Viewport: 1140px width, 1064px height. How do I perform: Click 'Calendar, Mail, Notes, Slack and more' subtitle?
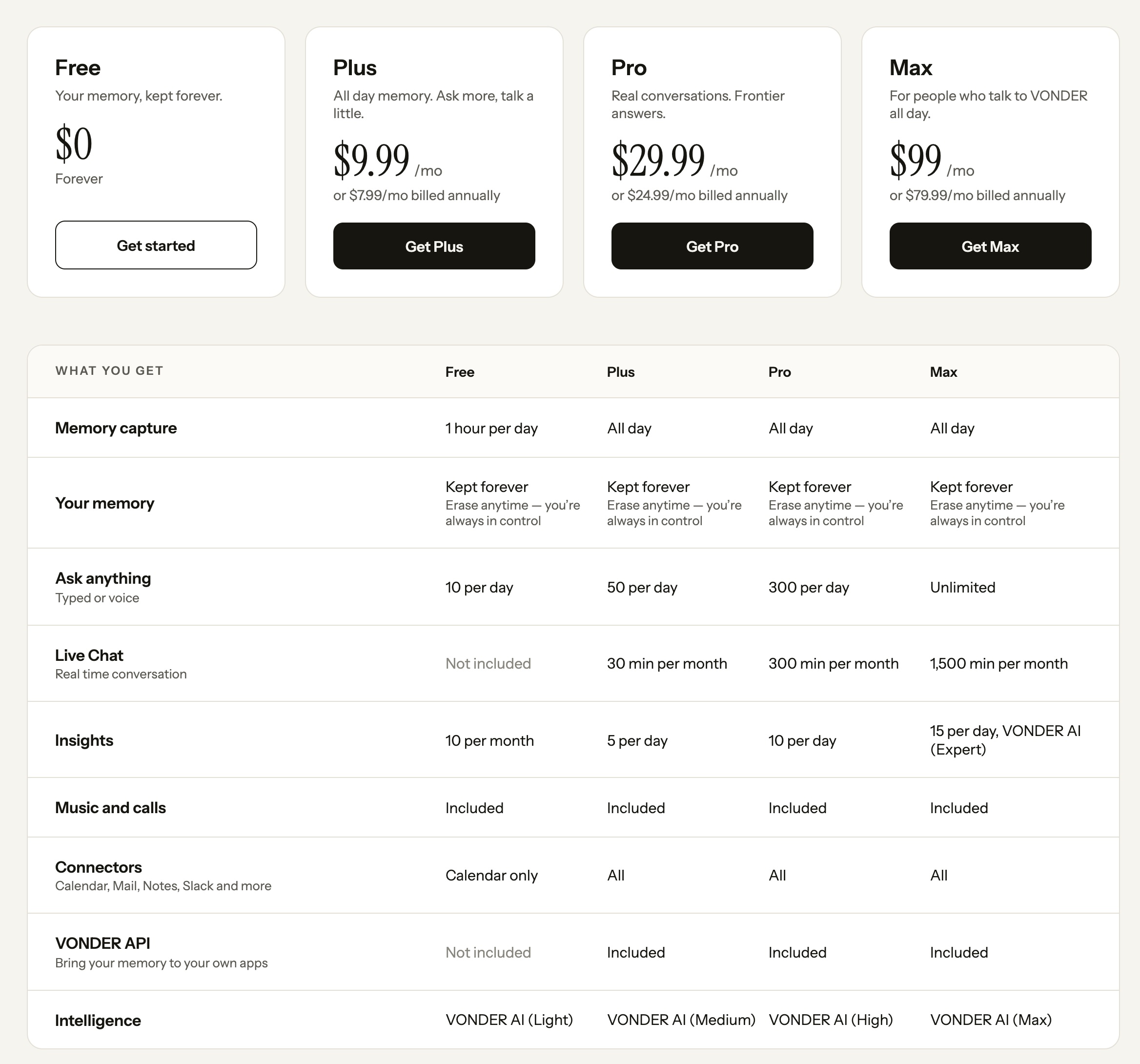pos(163,886)
